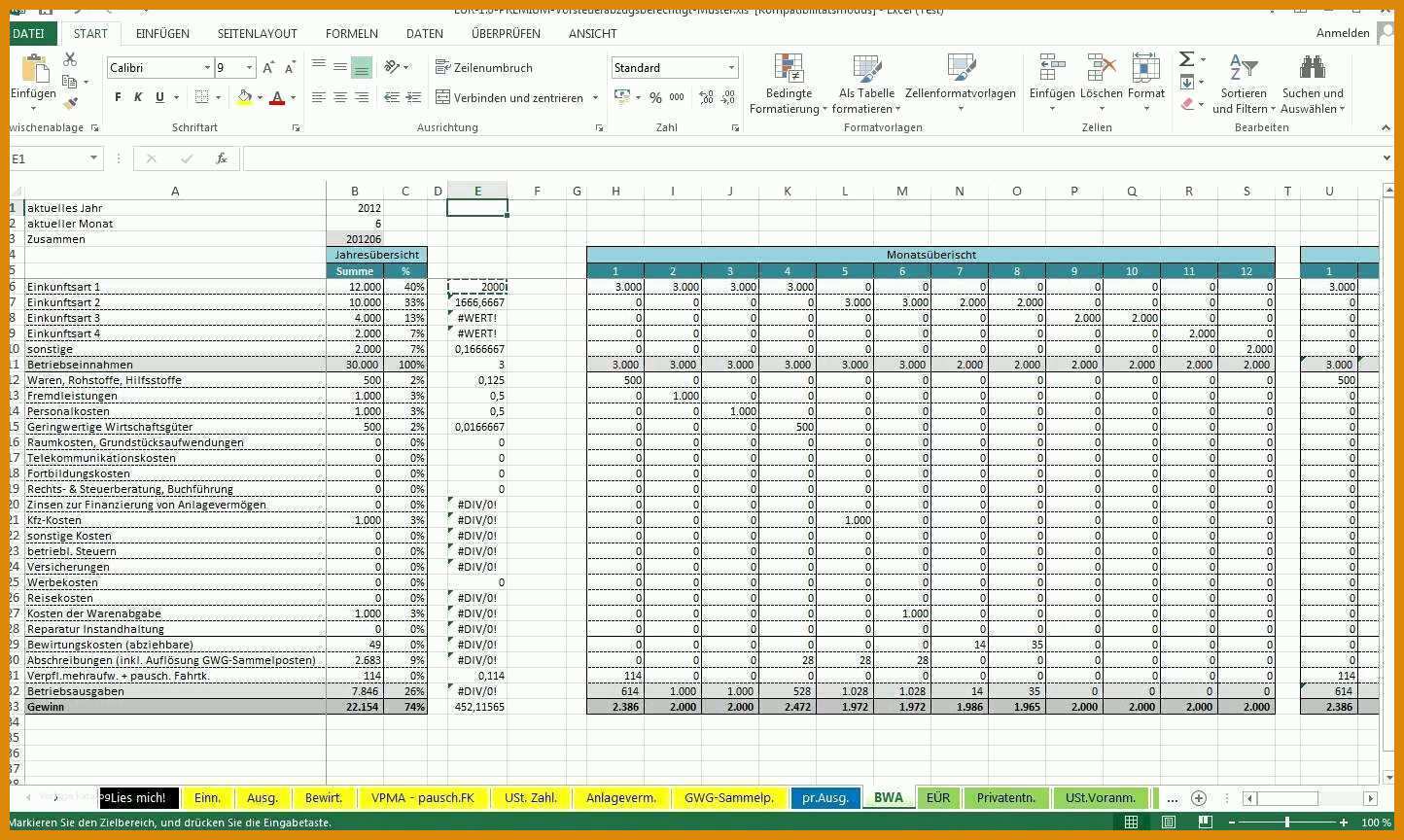Viewport: 1404px width, 840px height.
Task: Open Bedingte Formatierung menu
Action: coord(789,85)
